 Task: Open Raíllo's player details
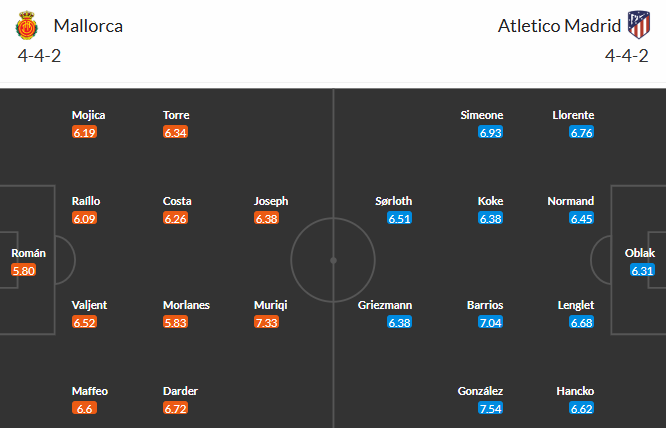click(85, 201)
